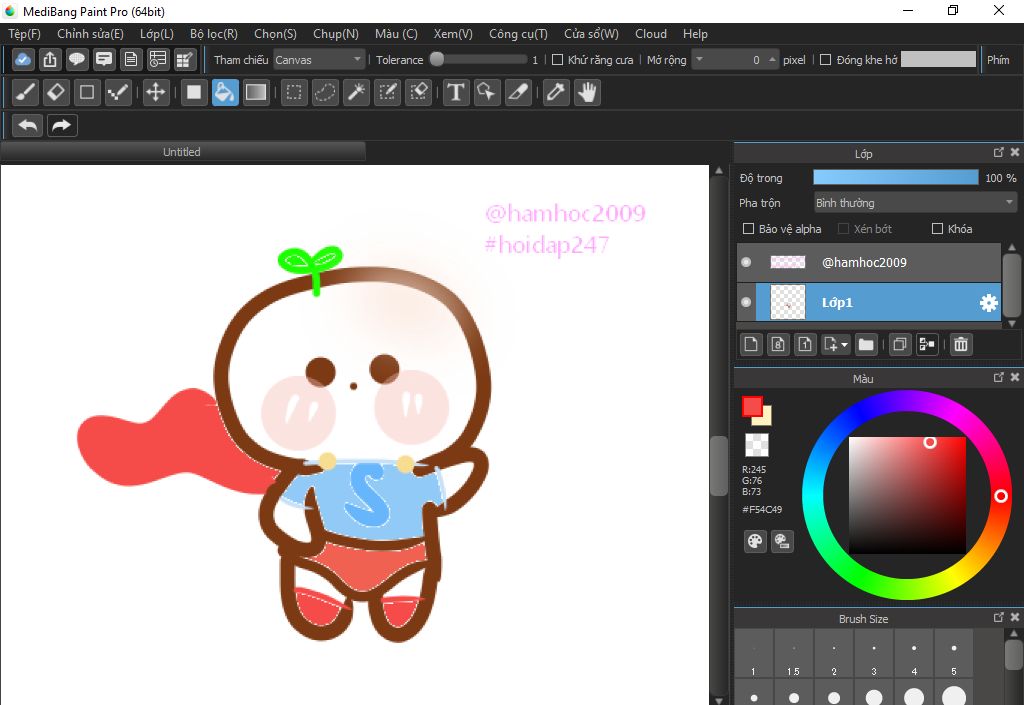Select the Magic Wand tool

click(x=356, y=93)
